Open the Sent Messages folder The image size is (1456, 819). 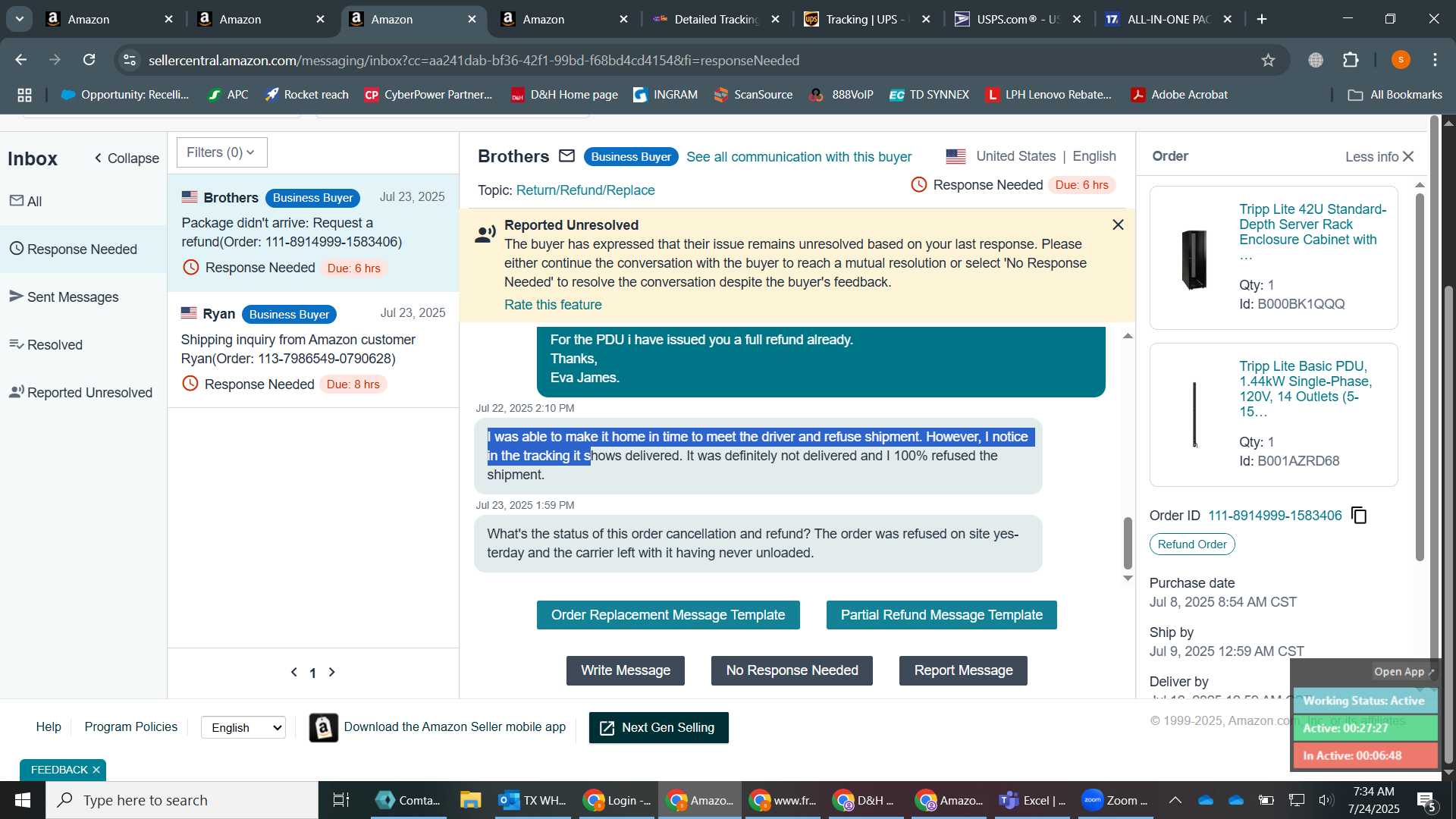(x=83, y=297)
